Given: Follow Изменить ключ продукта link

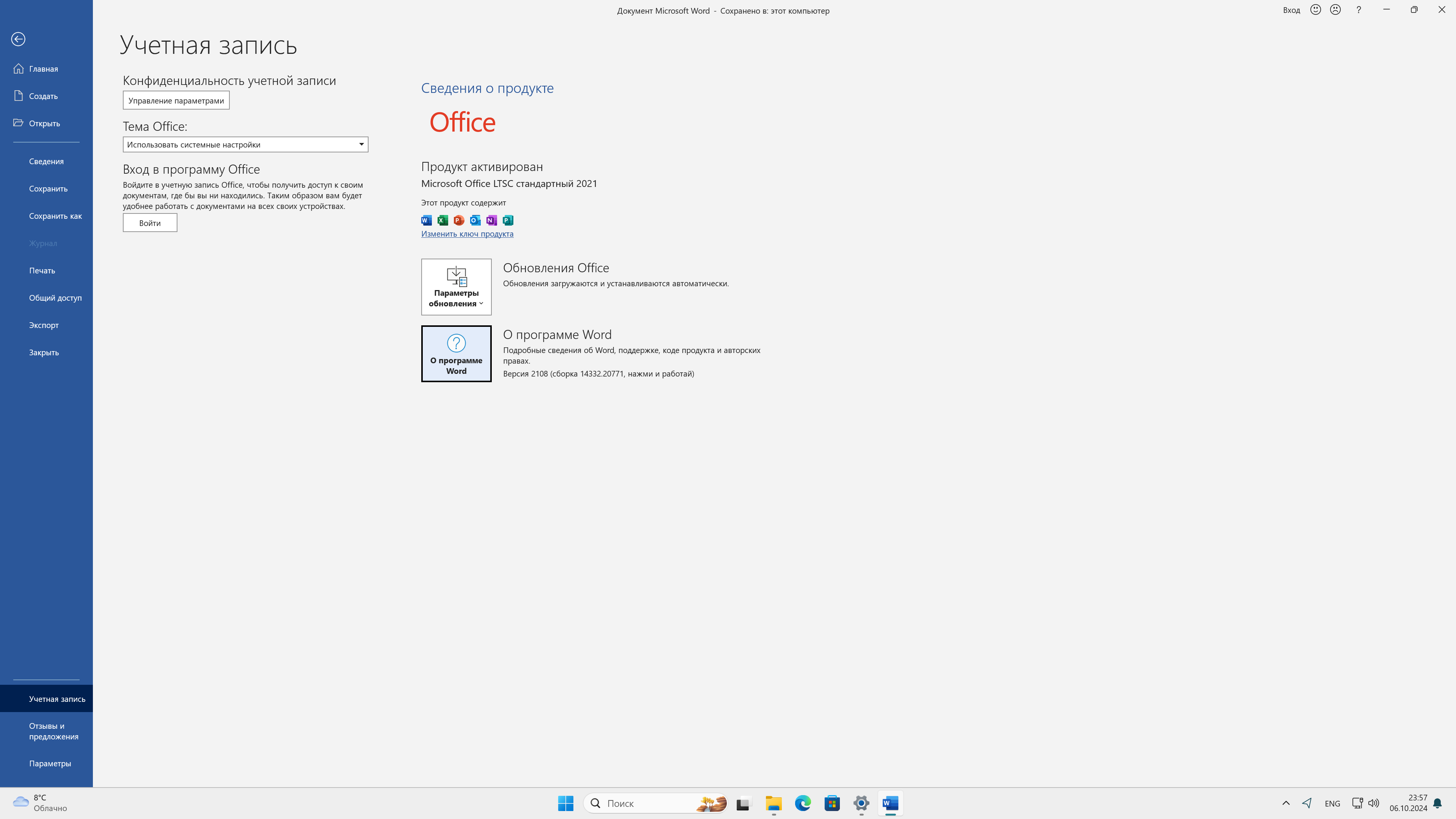Looking at the screenshot, I should (x=468, y=234).
